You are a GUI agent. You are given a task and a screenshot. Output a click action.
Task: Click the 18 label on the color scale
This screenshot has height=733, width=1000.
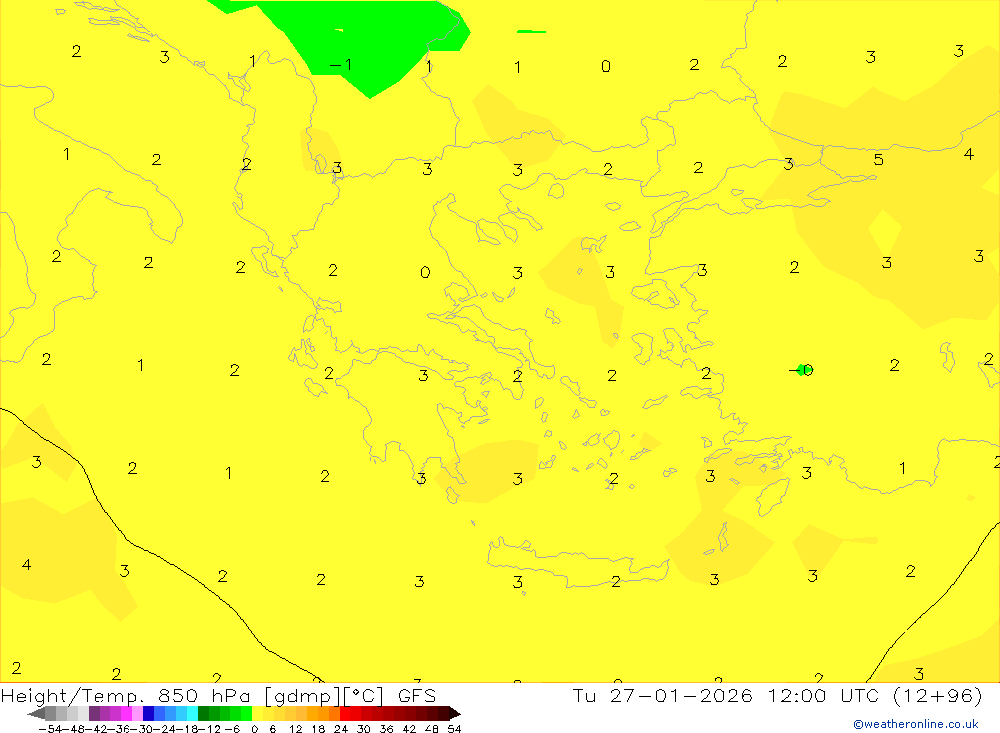tap(318, 729)
